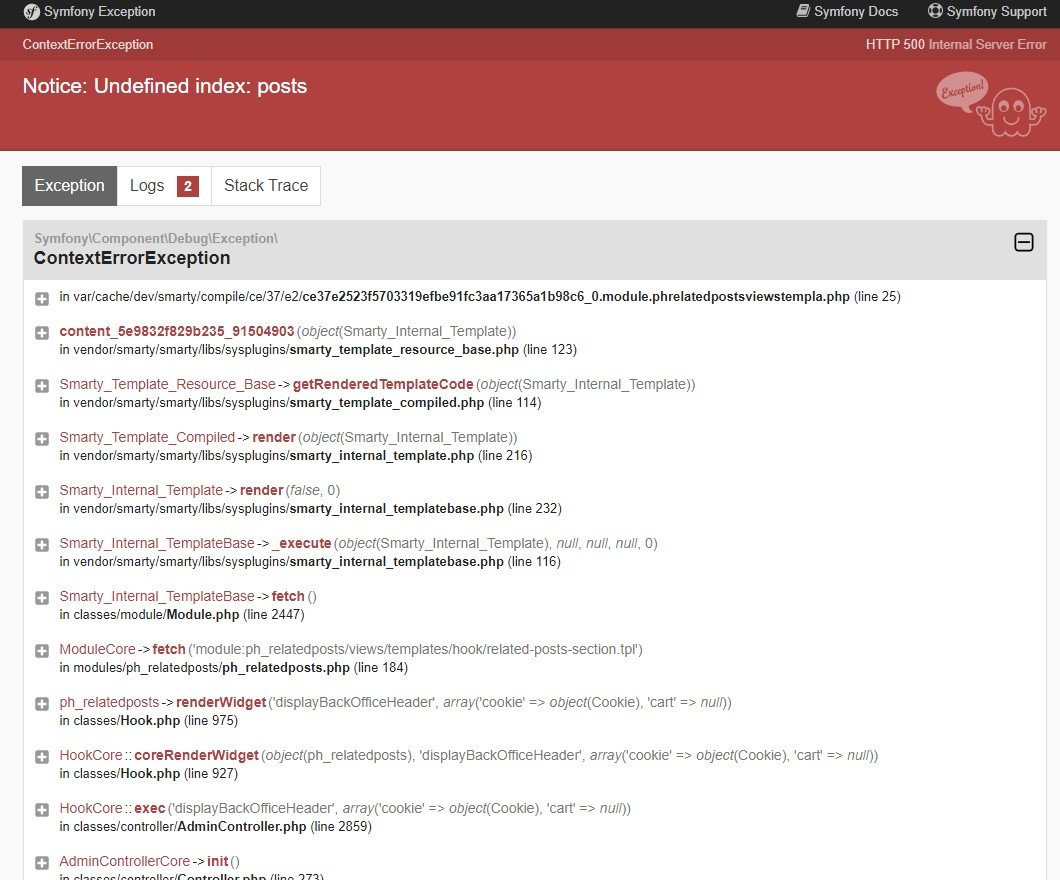Switch to the Exception tab

(70, 186)
